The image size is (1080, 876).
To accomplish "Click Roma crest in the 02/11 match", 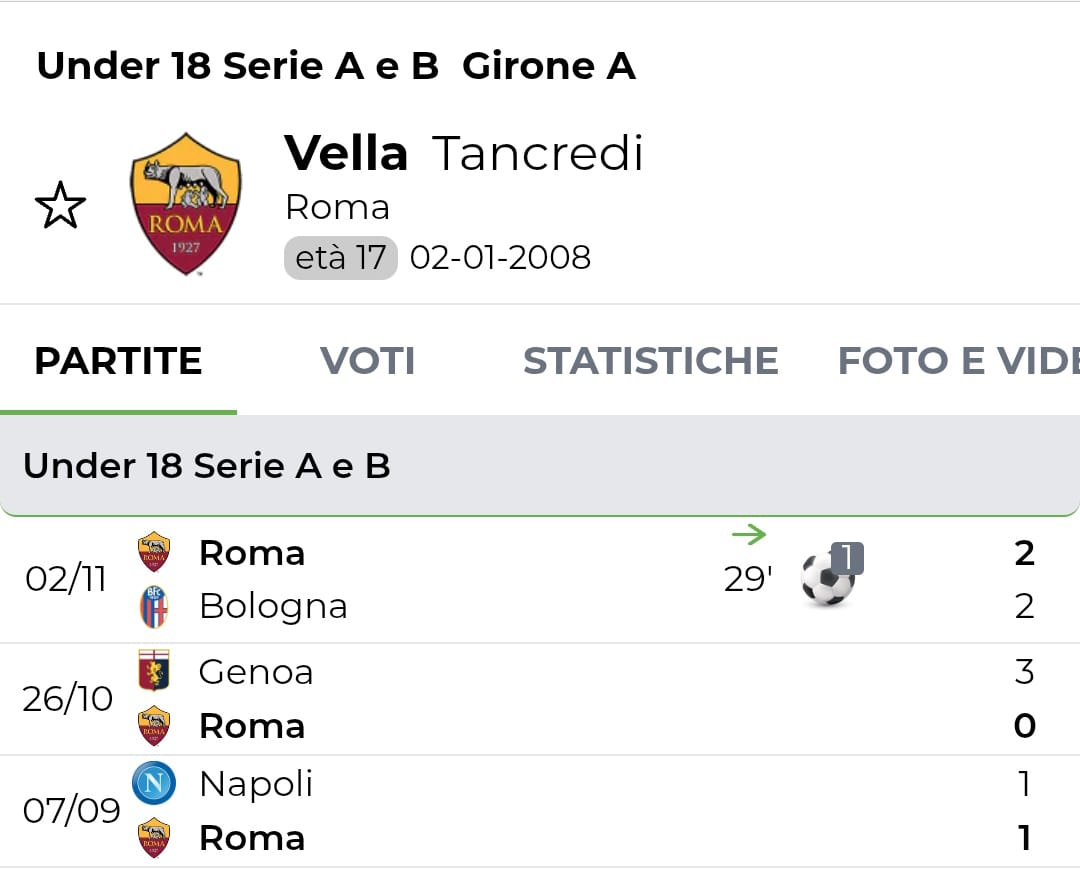I will [x=154, y=553].
